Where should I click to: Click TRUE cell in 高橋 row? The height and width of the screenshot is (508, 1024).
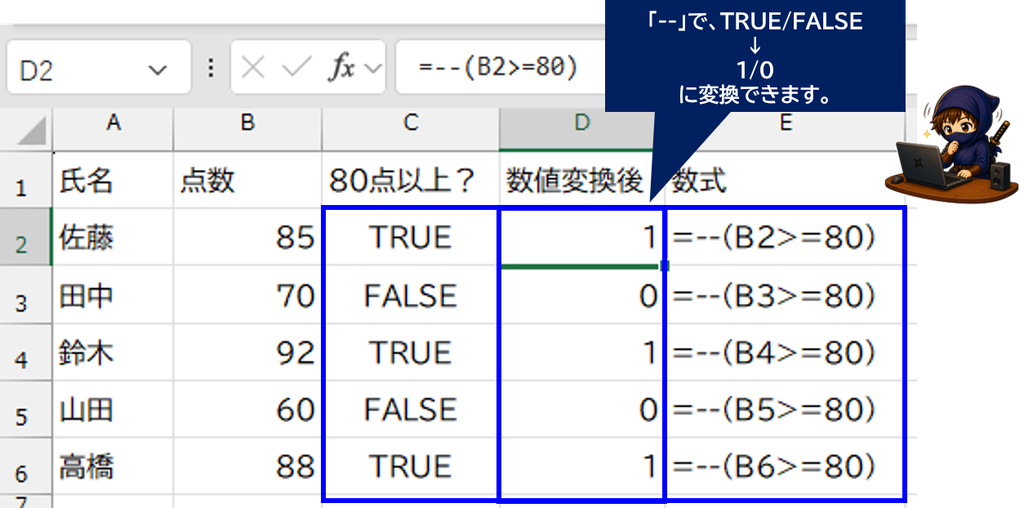[x=410, y=466]
